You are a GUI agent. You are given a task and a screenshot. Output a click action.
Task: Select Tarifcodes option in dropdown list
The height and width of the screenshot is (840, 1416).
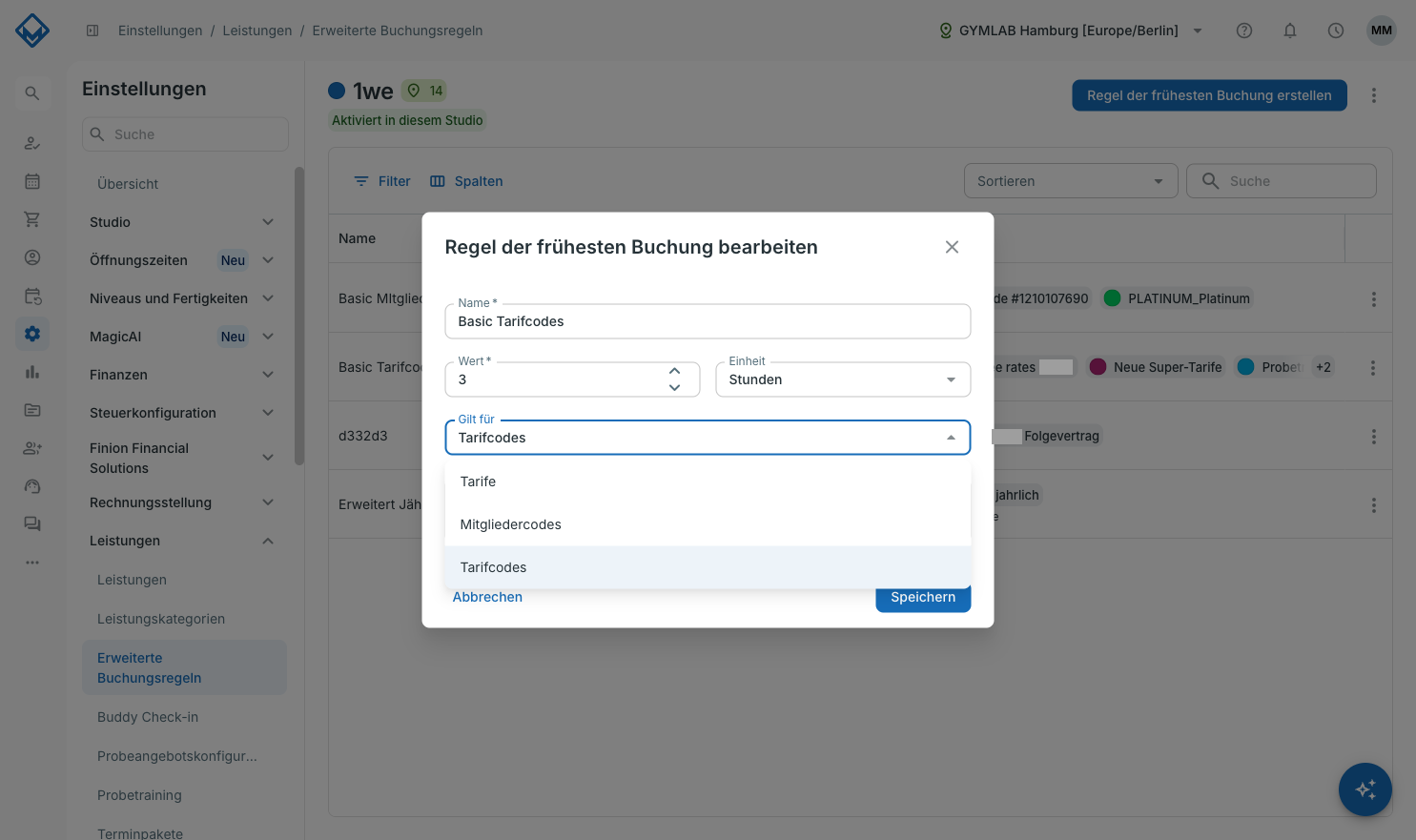tap(708, 567)
